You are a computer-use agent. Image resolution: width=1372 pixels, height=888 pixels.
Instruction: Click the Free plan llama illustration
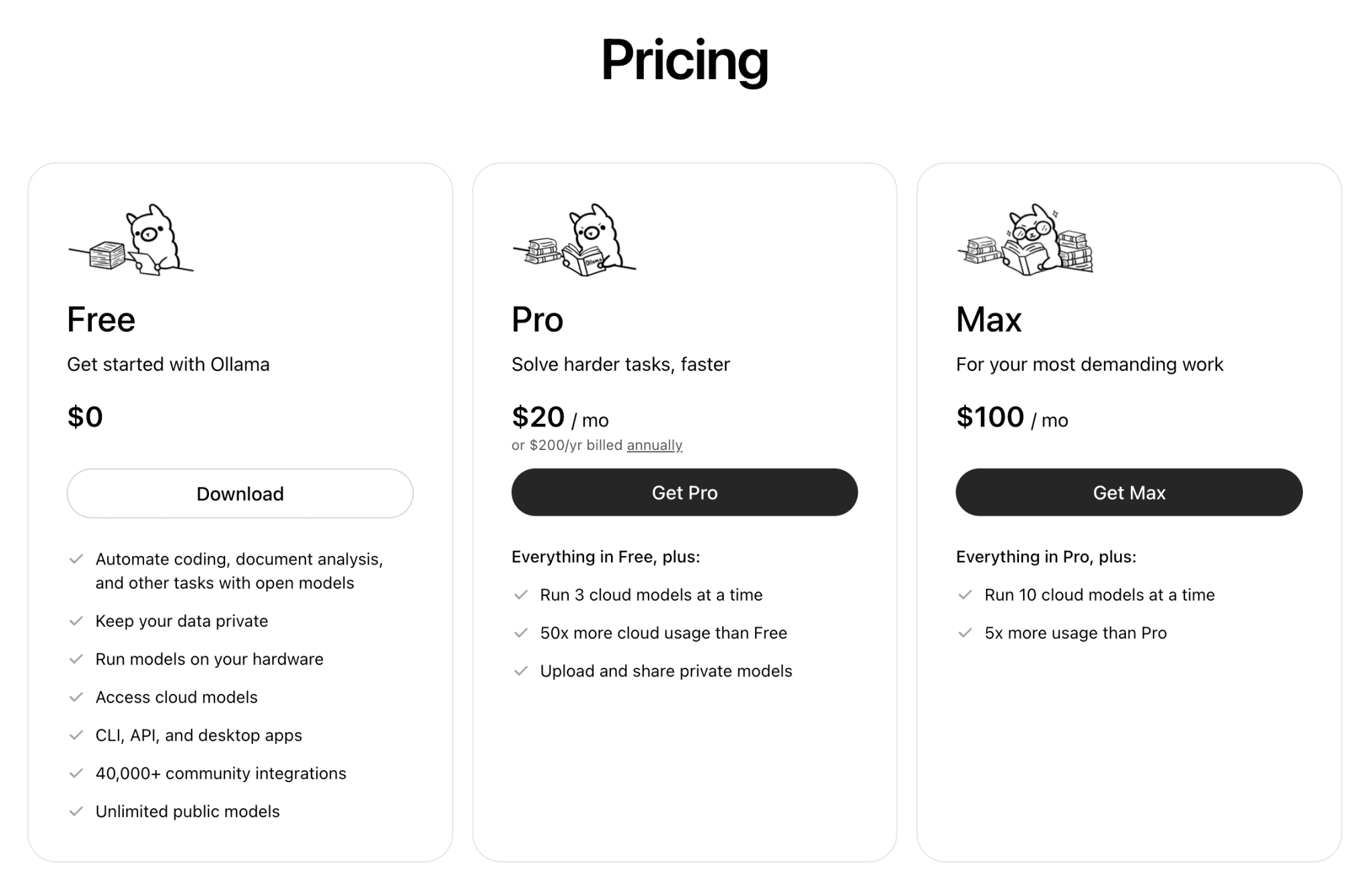click(x=131, y=240)
